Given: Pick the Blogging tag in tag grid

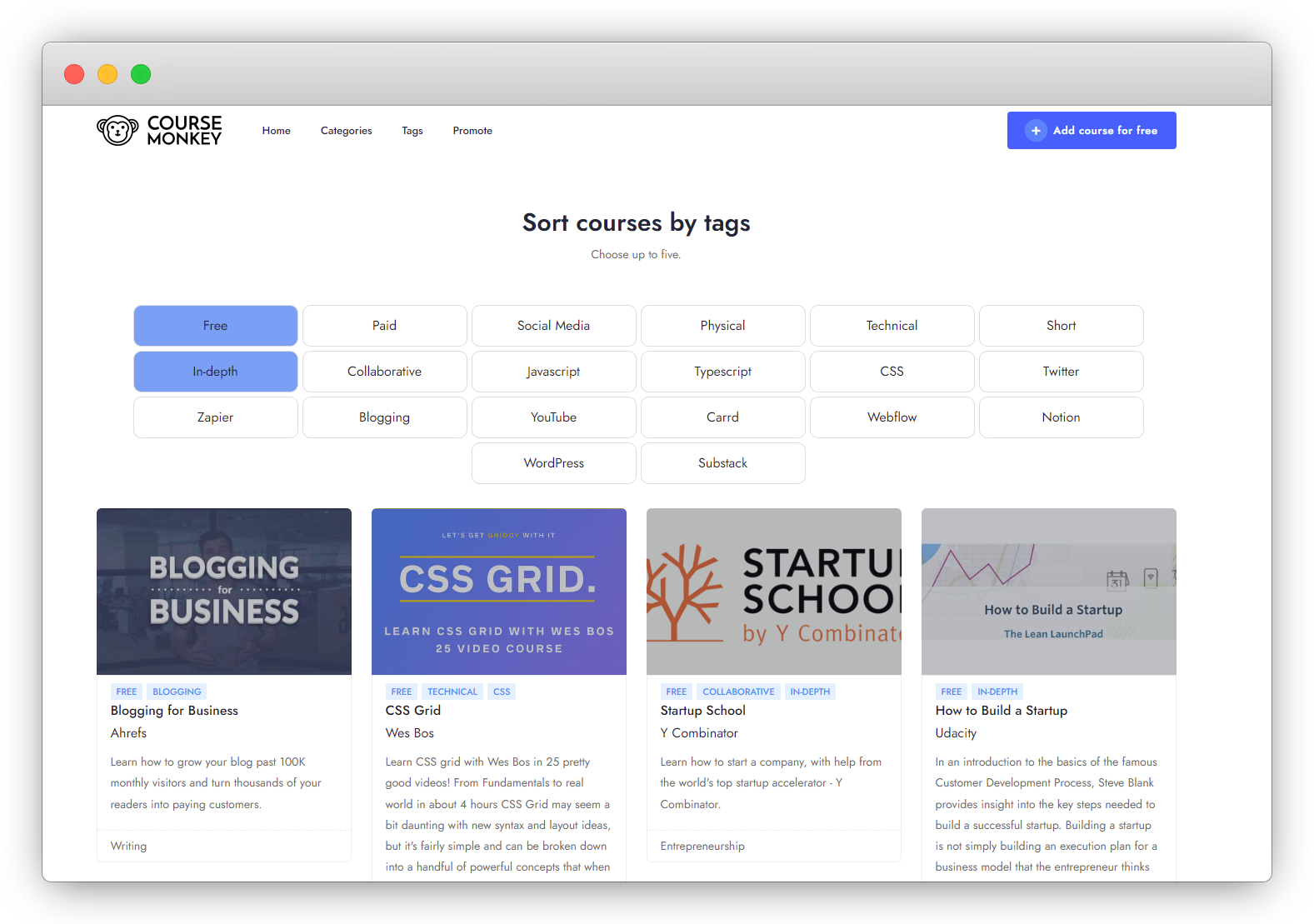Looking at the screenshot, I should click(385, 417).
